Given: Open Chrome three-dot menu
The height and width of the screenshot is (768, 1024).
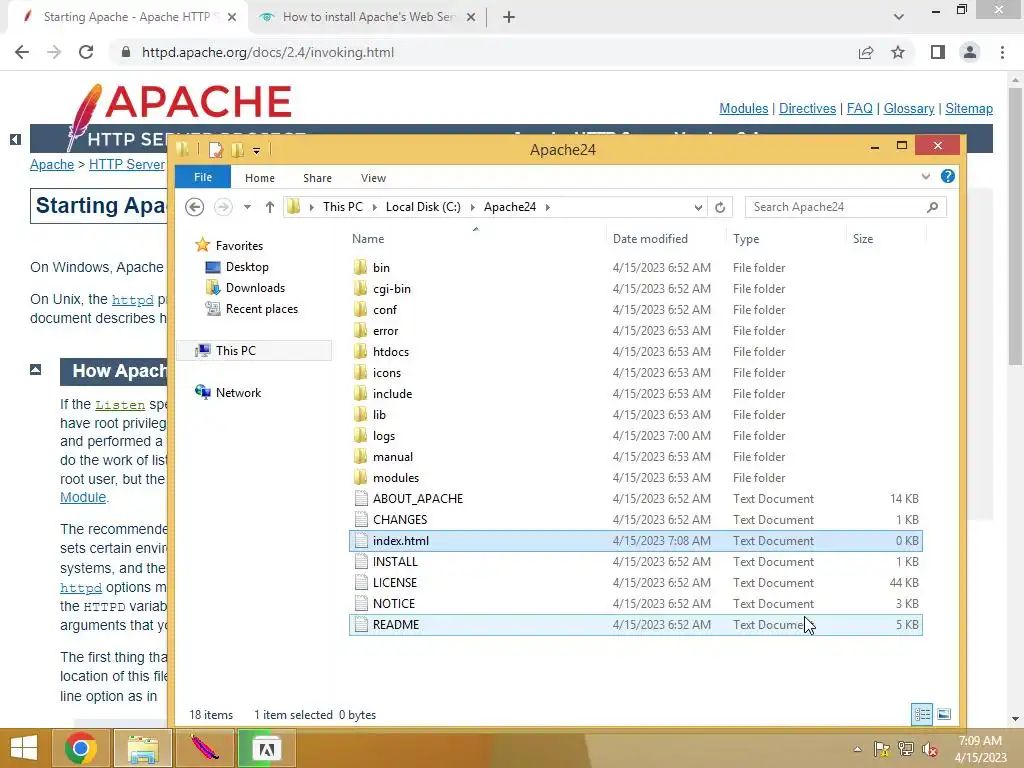Looking at the screenshot, I should (1002, 52).
